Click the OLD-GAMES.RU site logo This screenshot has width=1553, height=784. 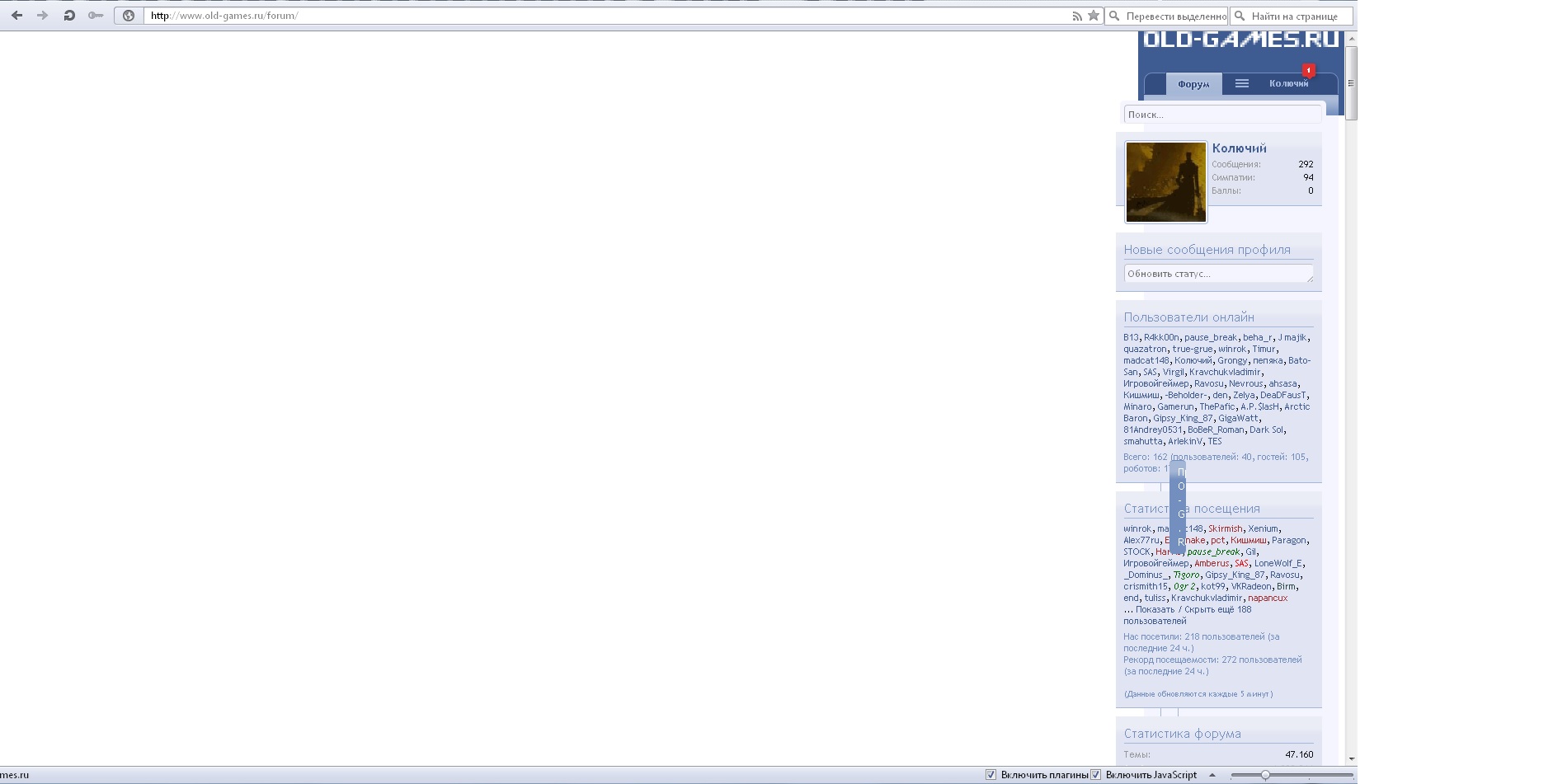coord(1240,40)
